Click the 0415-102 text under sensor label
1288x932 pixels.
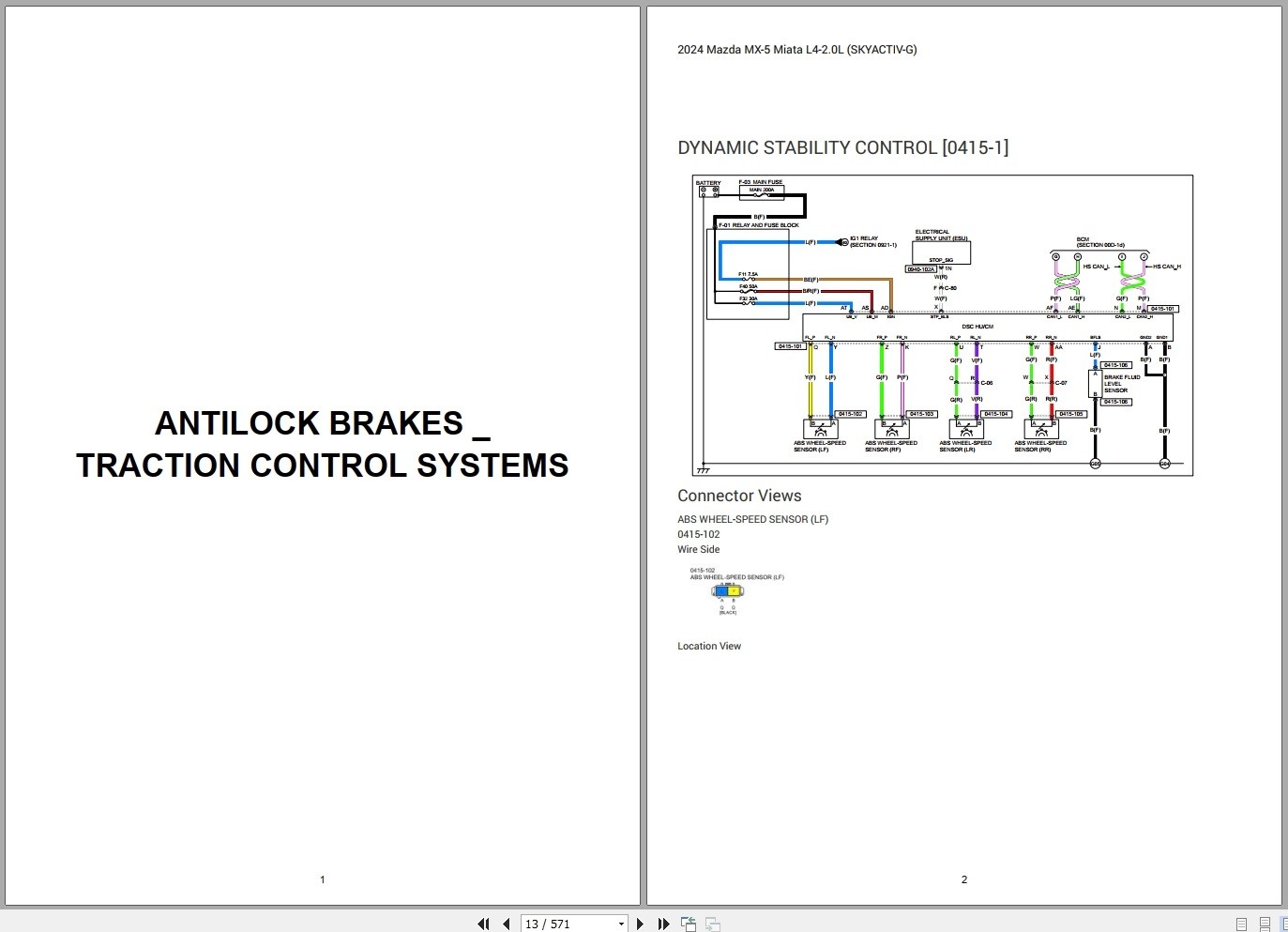point(699,534)
